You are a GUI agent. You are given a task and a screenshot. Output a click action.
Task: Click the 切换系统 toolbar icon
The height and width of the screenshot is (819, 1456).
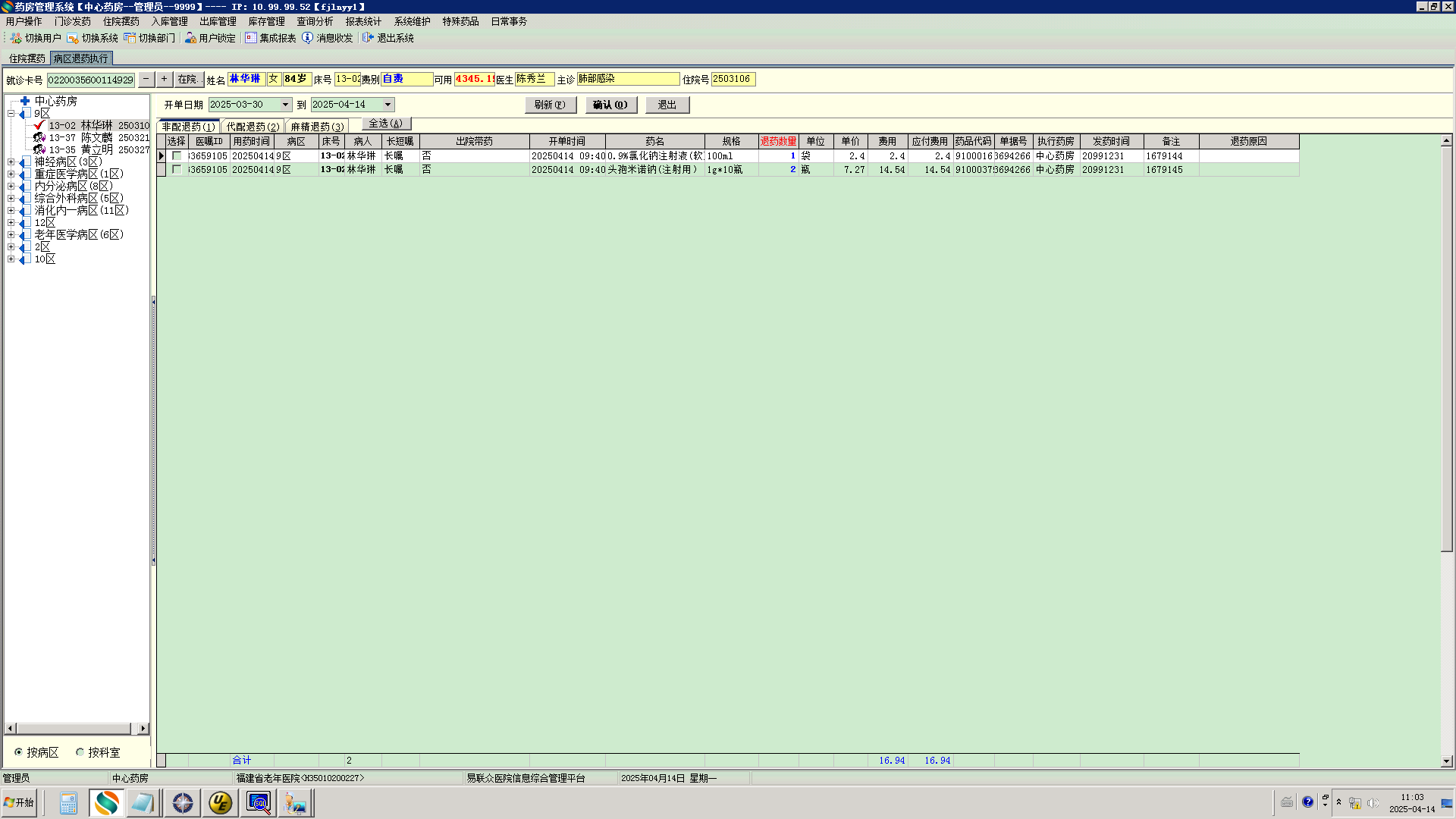pos(73,38)
